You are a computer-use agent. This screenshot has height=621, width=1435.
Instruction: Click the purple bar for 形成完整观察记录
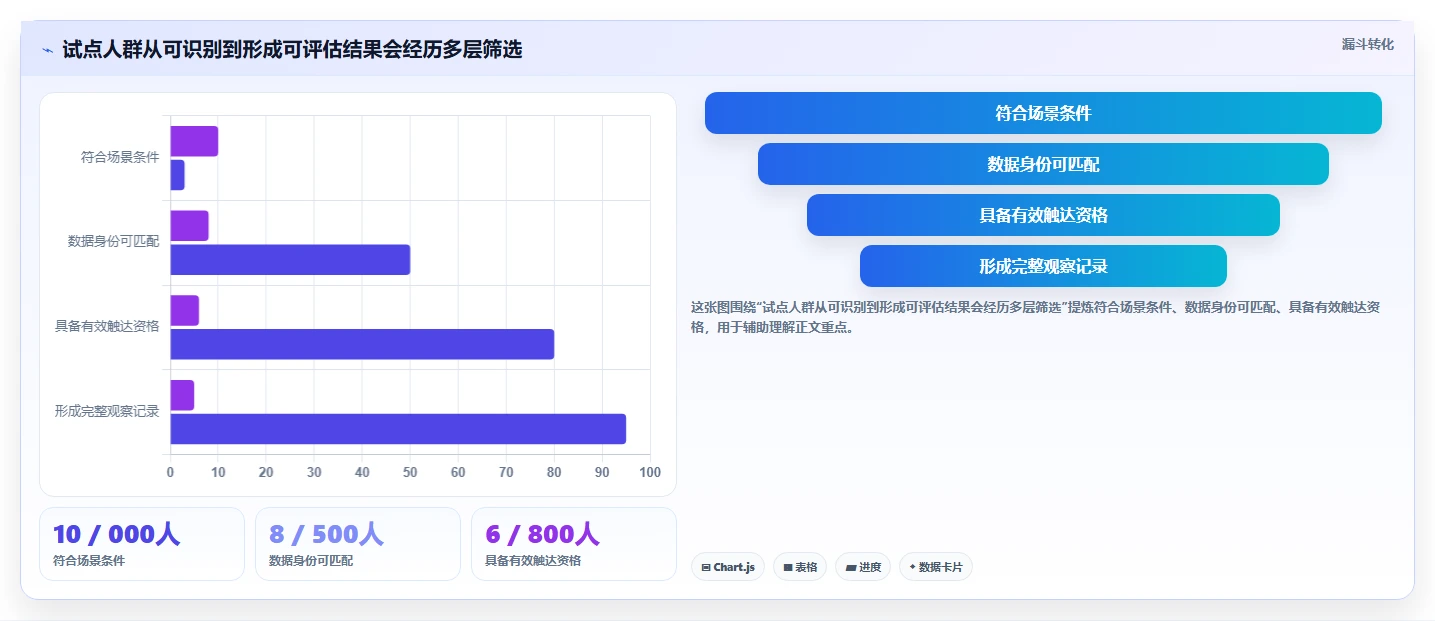pos(182,395)
